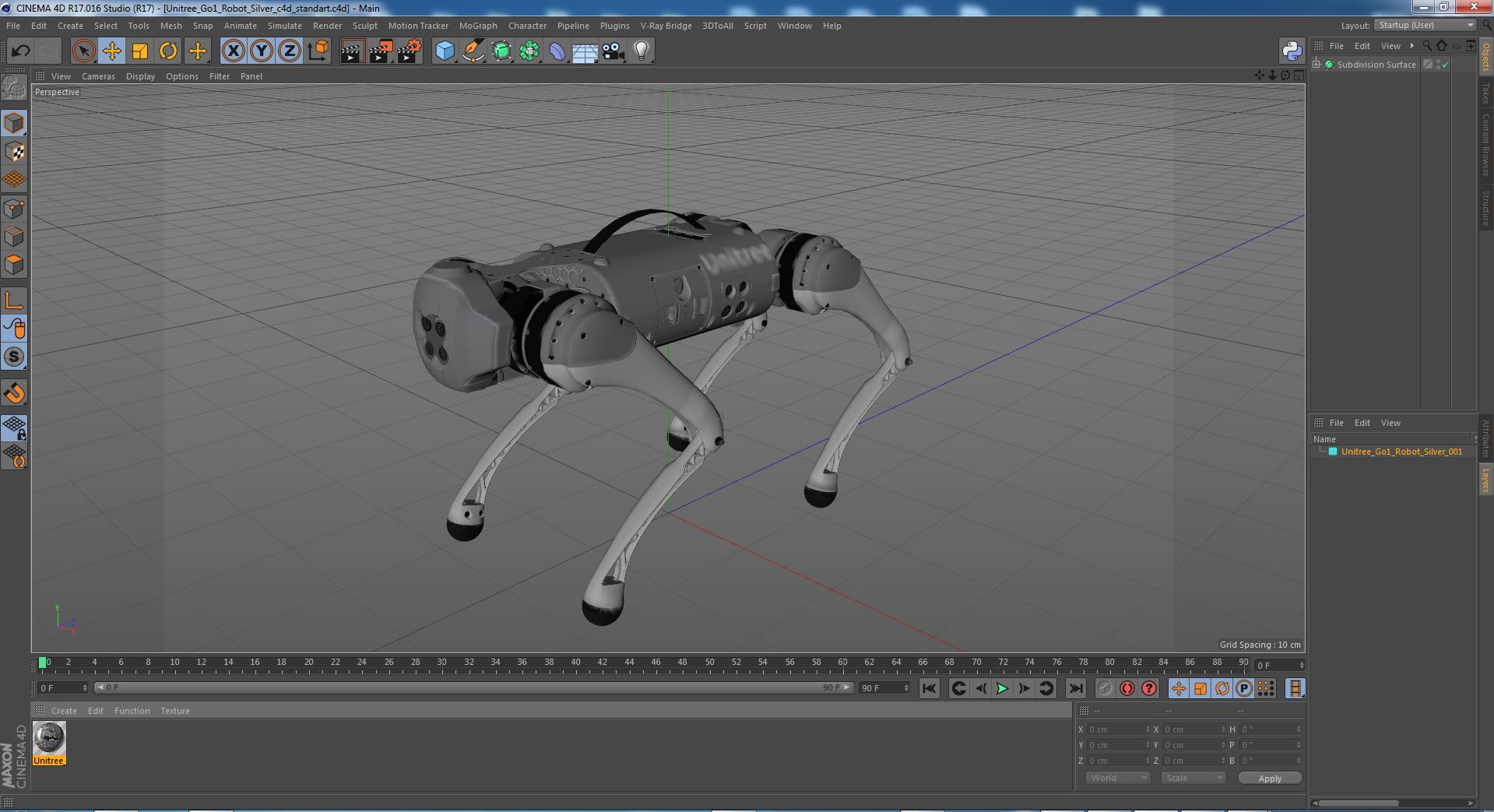Viewport: 1494px width, 812px height.
Task: Toggle the Z axis lock
Action: pyautogui.click(x=290, y=51)
